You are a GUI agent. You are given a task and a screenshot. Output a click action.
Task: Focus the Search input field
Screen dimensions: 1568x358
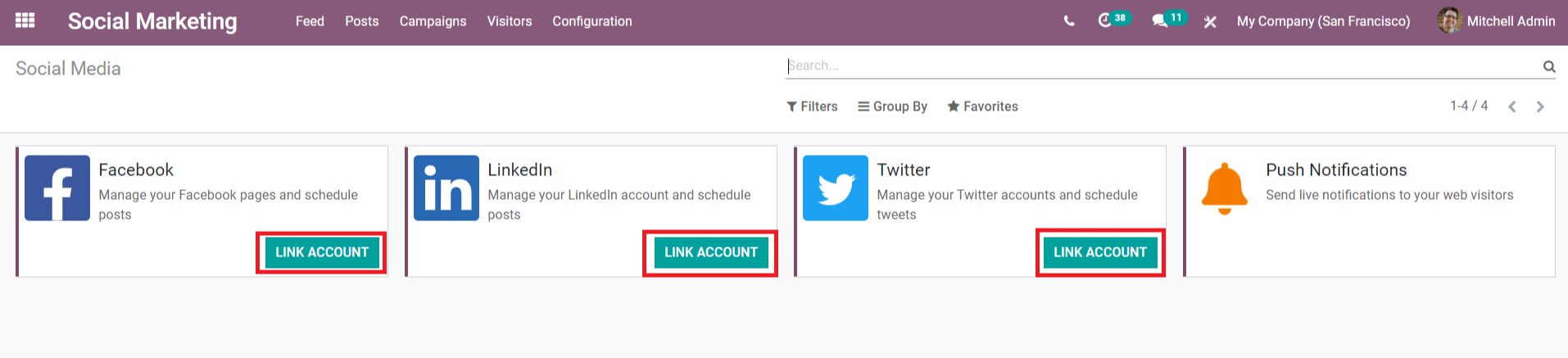(1163, 66)
